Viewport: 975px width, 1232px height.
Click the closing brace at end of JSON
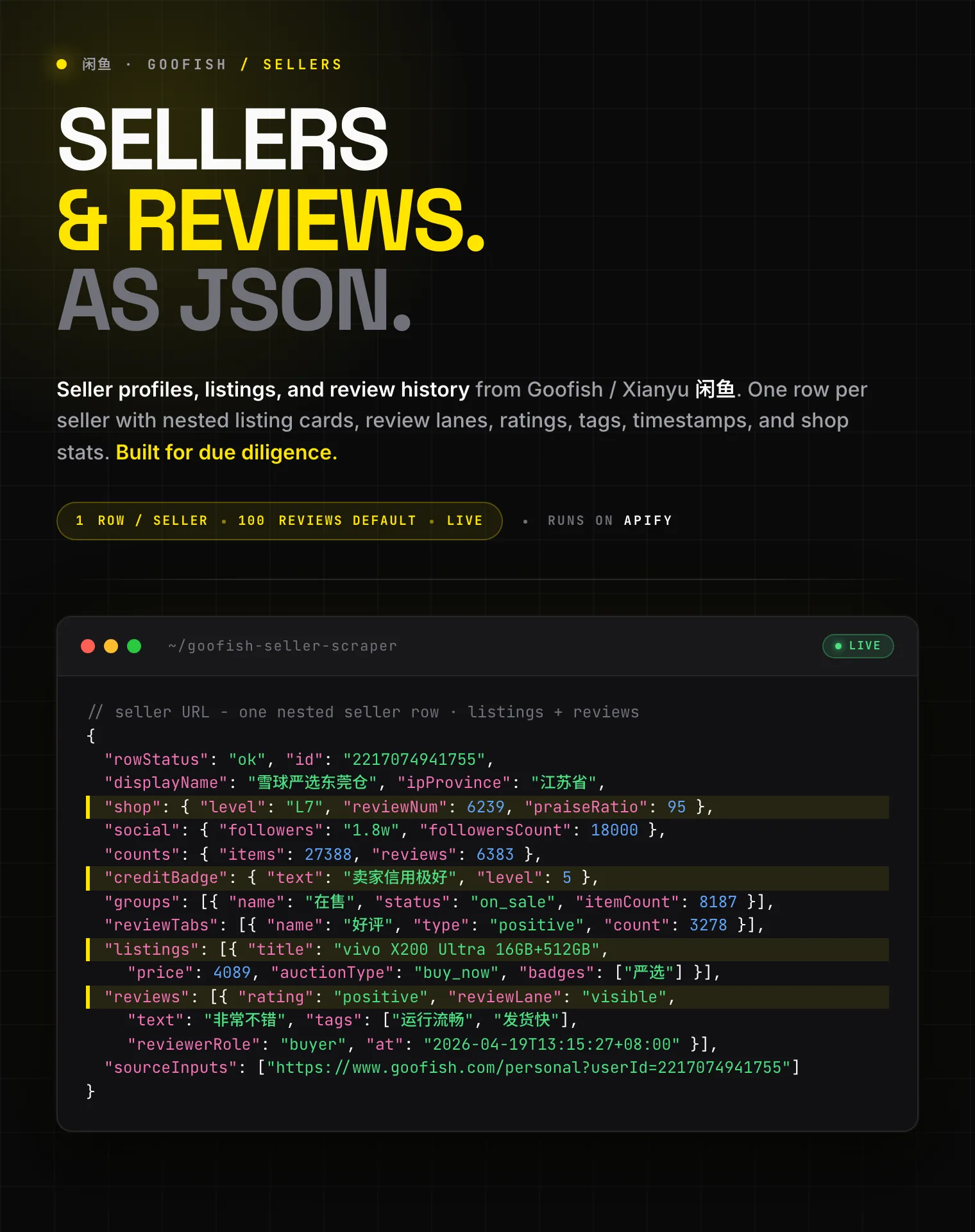pos(90,1091)
